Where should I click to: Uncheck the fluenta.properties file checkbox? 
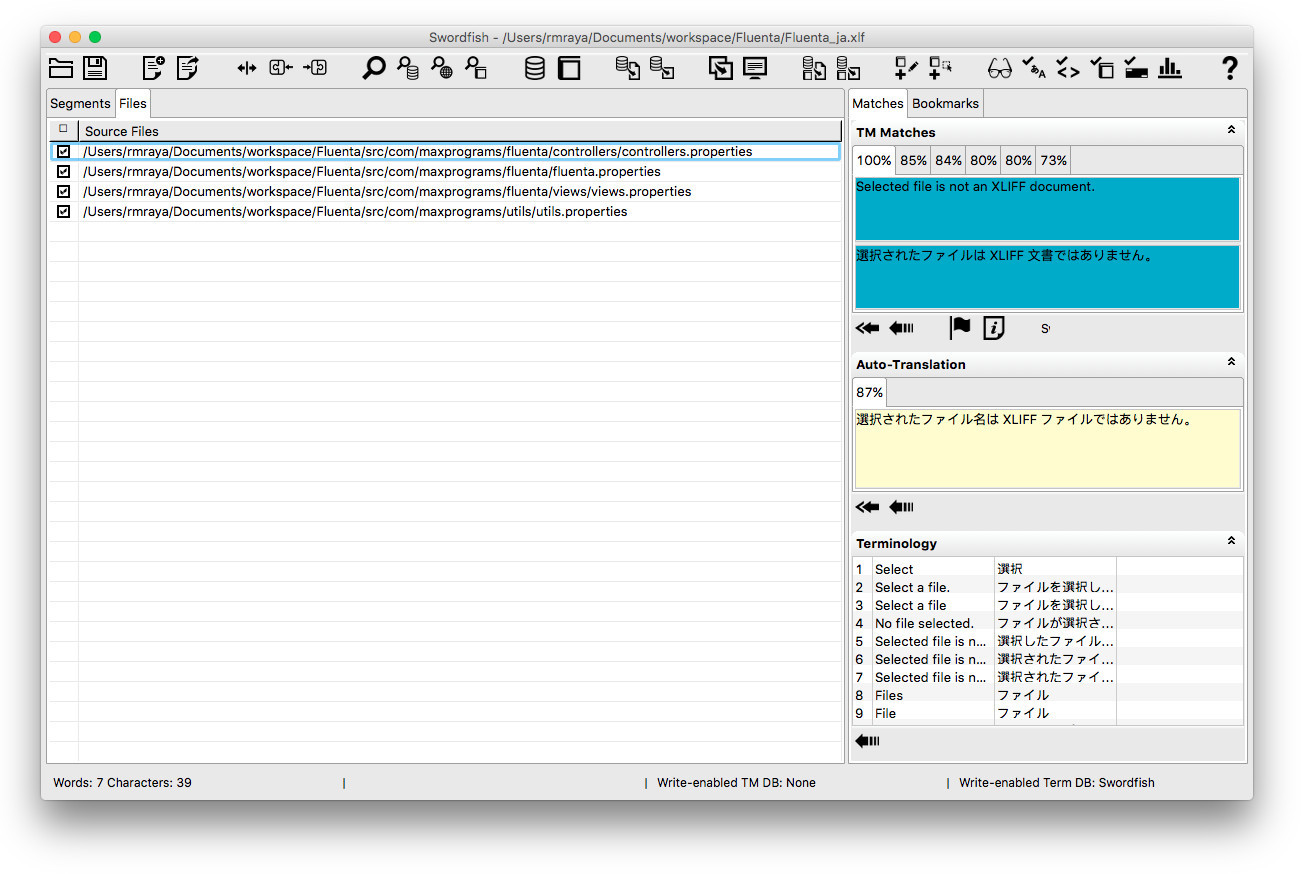[x=64, y=172]
